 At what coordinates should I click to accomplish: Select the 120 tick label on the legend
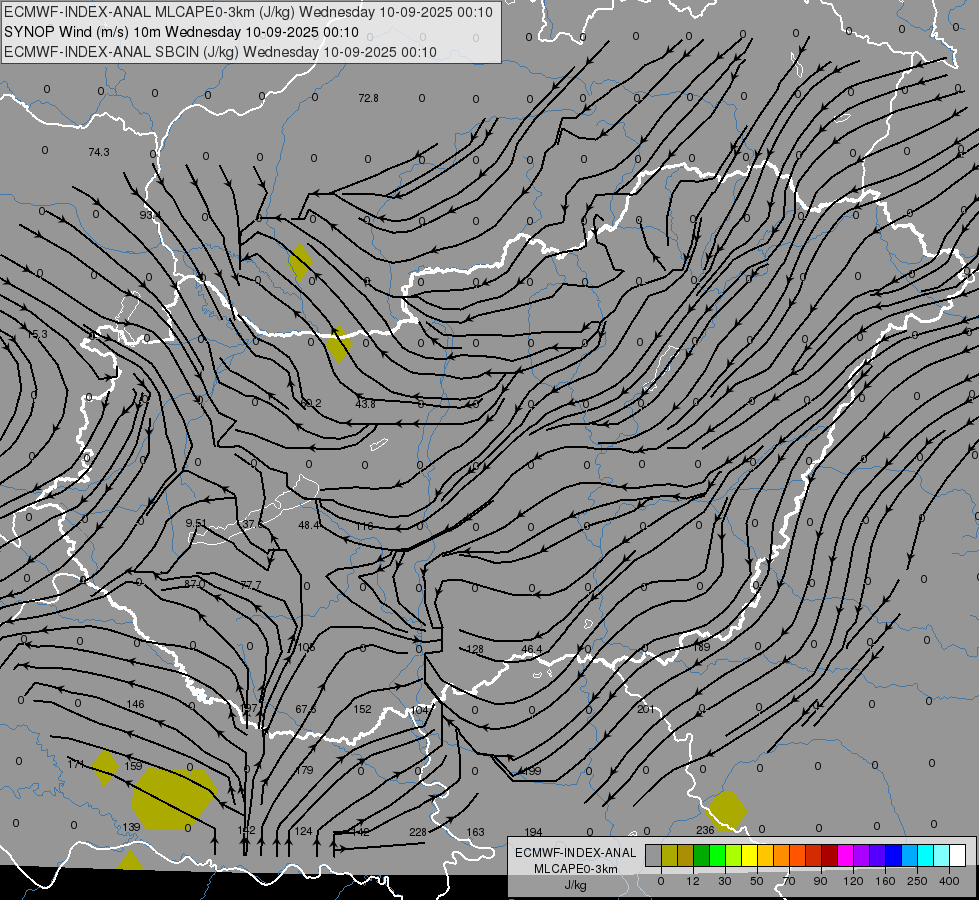pos(853,881)
